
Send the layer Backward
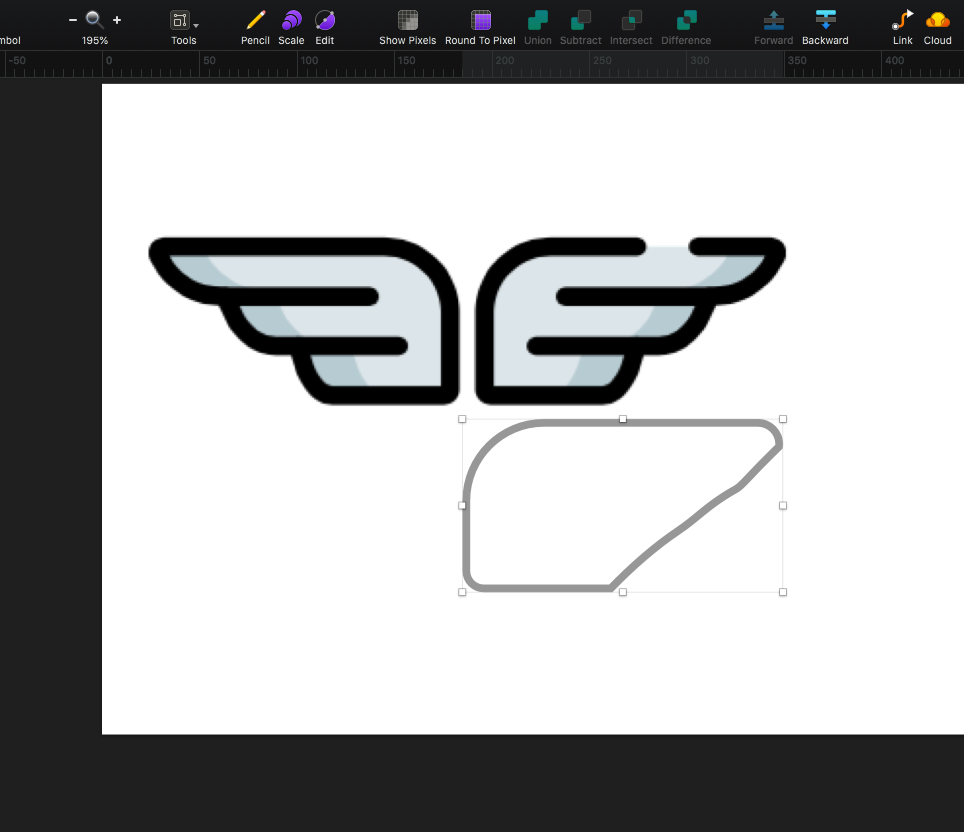point(825,20)
